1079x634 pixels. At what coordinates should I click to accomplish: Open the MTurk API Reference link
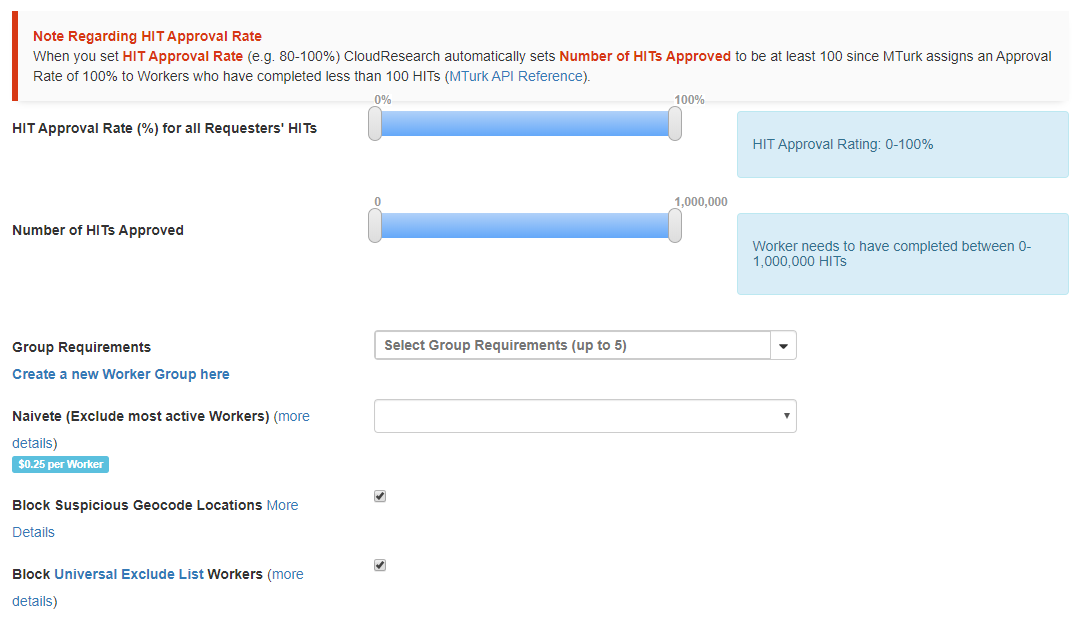tap(516, 76)
